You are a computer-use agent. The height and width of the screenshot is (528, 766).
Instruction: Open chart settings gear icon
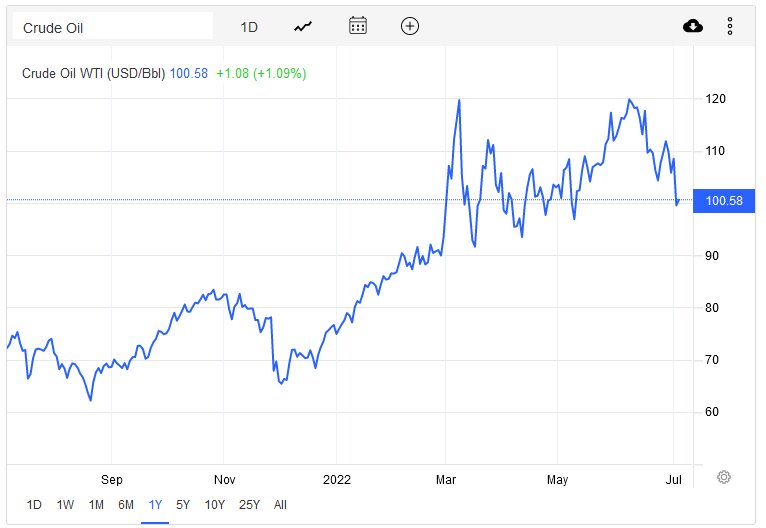(x=724, y=477)
